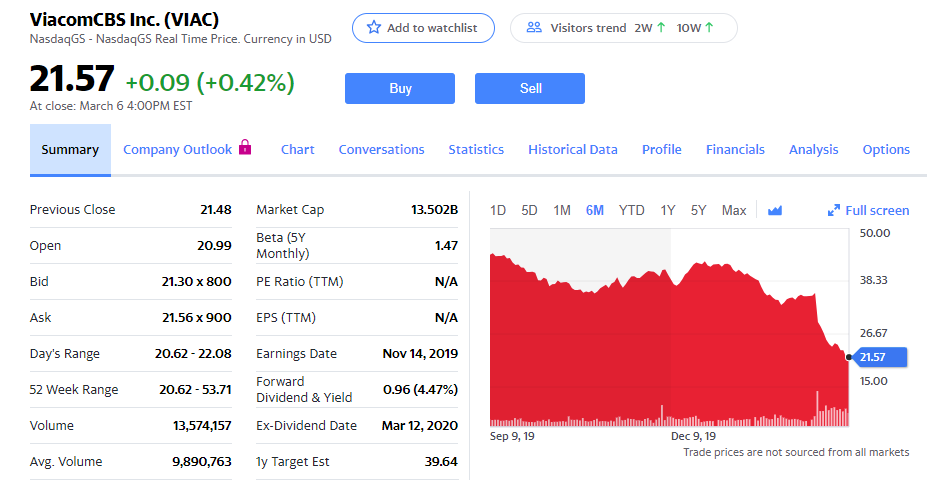Open the Company Outlook tab

tap(177, 150)
